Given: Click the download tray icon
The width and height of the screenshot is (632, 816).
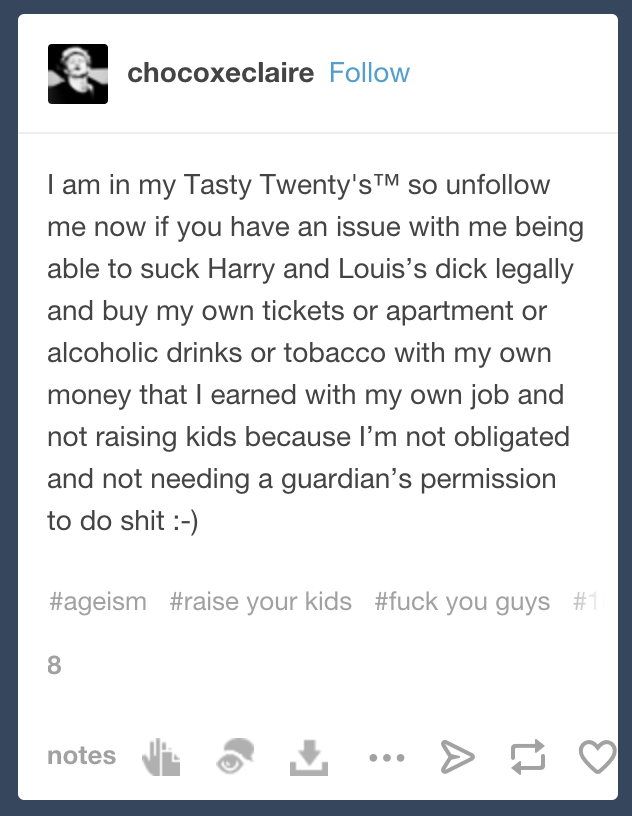Looking at the screenshot, I should [309, 758].
